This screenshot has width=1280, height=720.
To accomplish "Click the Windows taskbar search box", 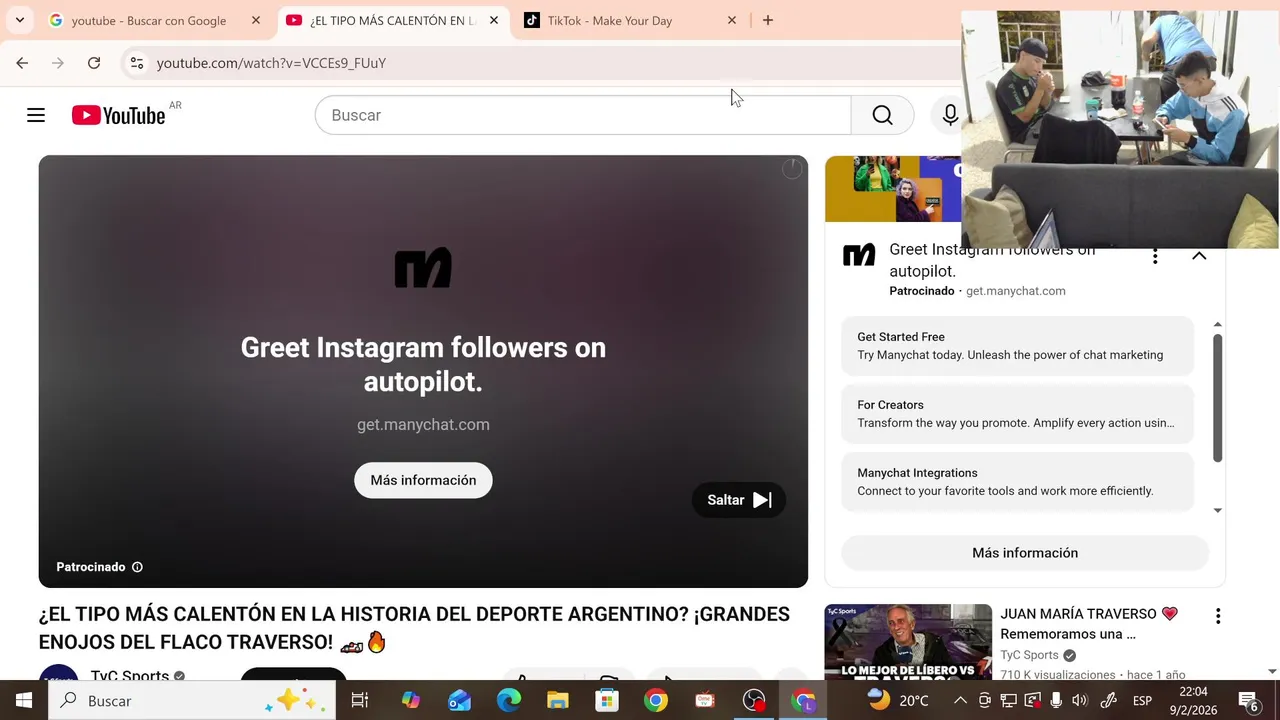I will pyautogui.click(x=192, y=701).
